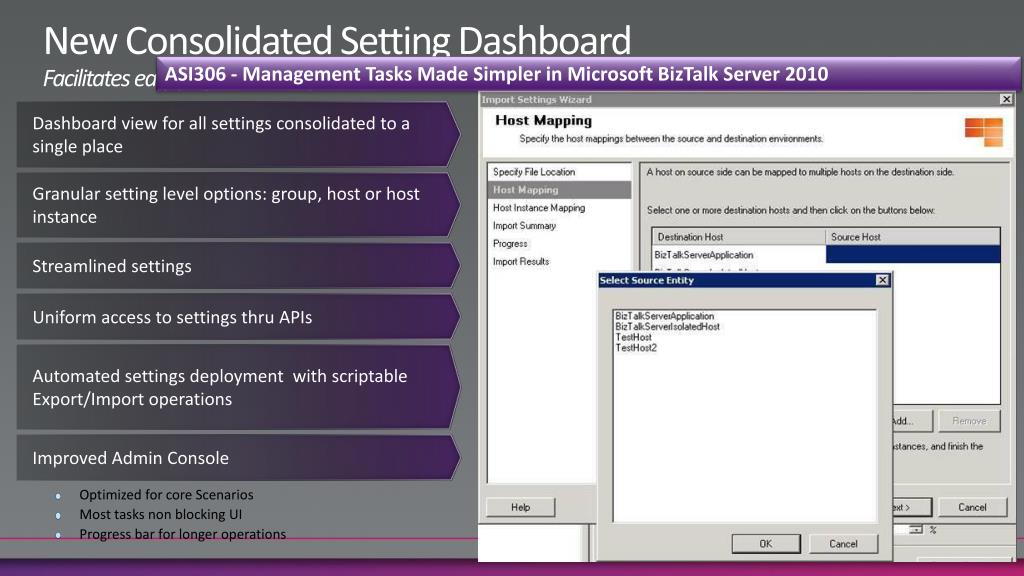The height and width of the screenshot is (576, 1024).
Task: Click the Add... button in wizard
Action: click(x=912, y=421)
